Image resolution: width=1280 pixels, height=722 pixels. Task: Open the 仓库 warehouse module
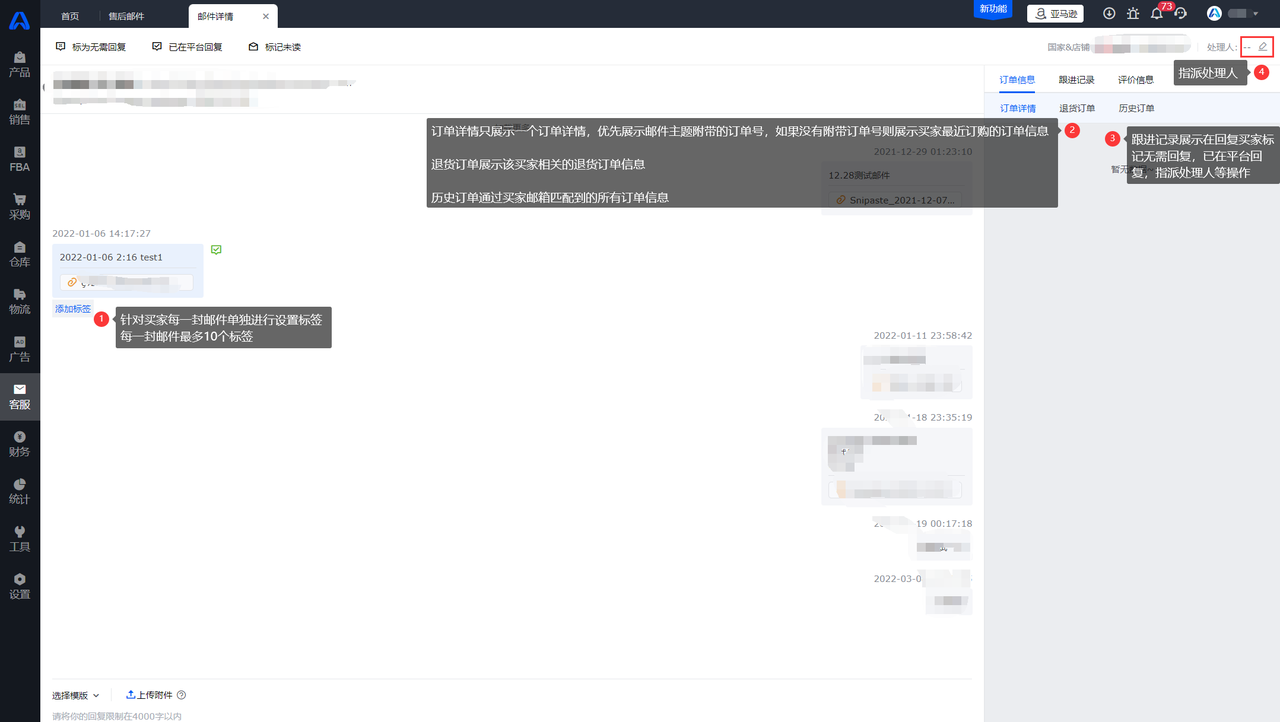pyautogui.click(x=19, y=254)
